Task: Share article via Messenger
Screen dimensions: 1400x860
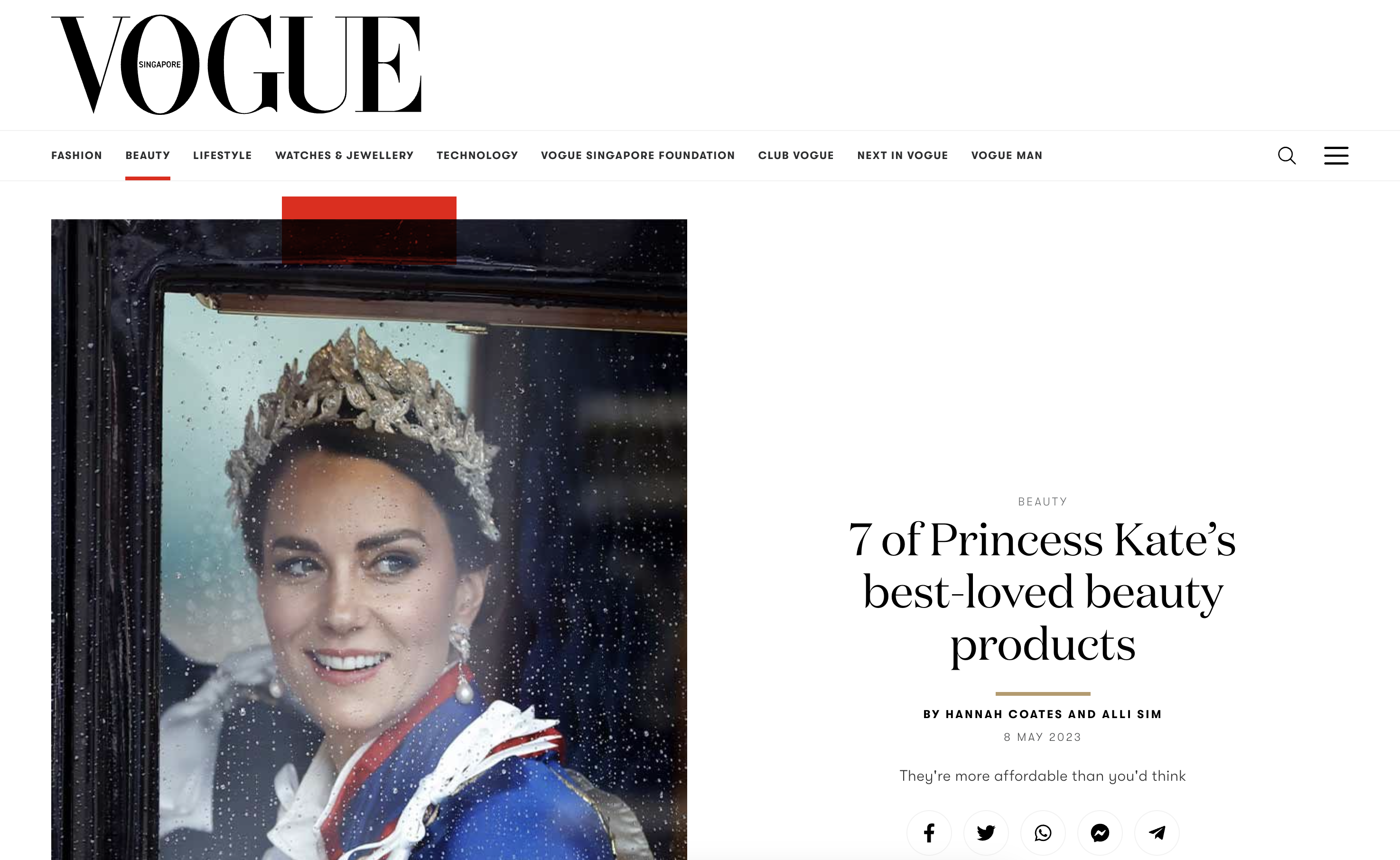Action: (x=1100, y=832)
